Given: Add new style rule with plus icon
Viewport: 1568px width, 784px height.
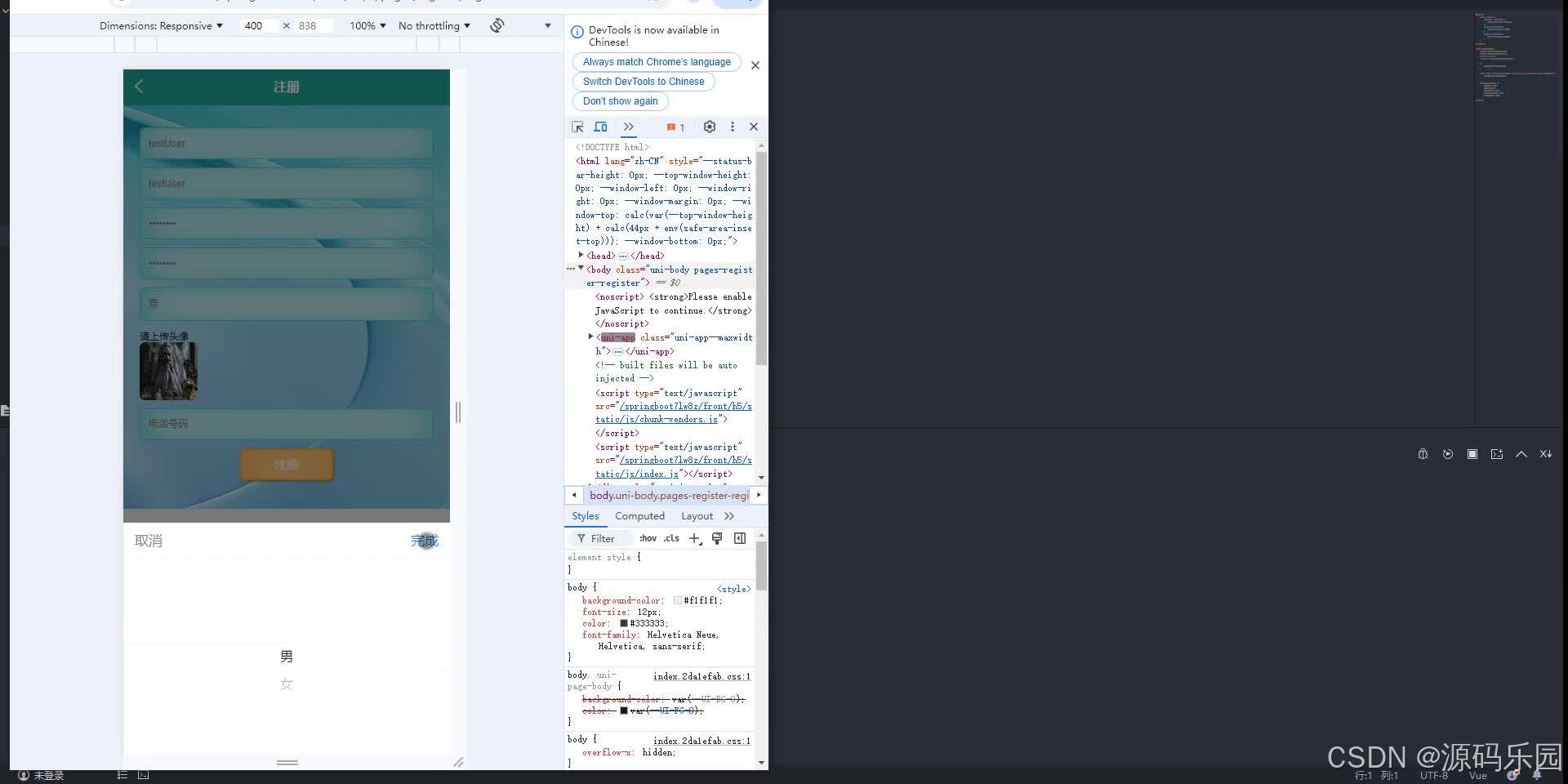Looking at the screenshot, I should [694, 538].
